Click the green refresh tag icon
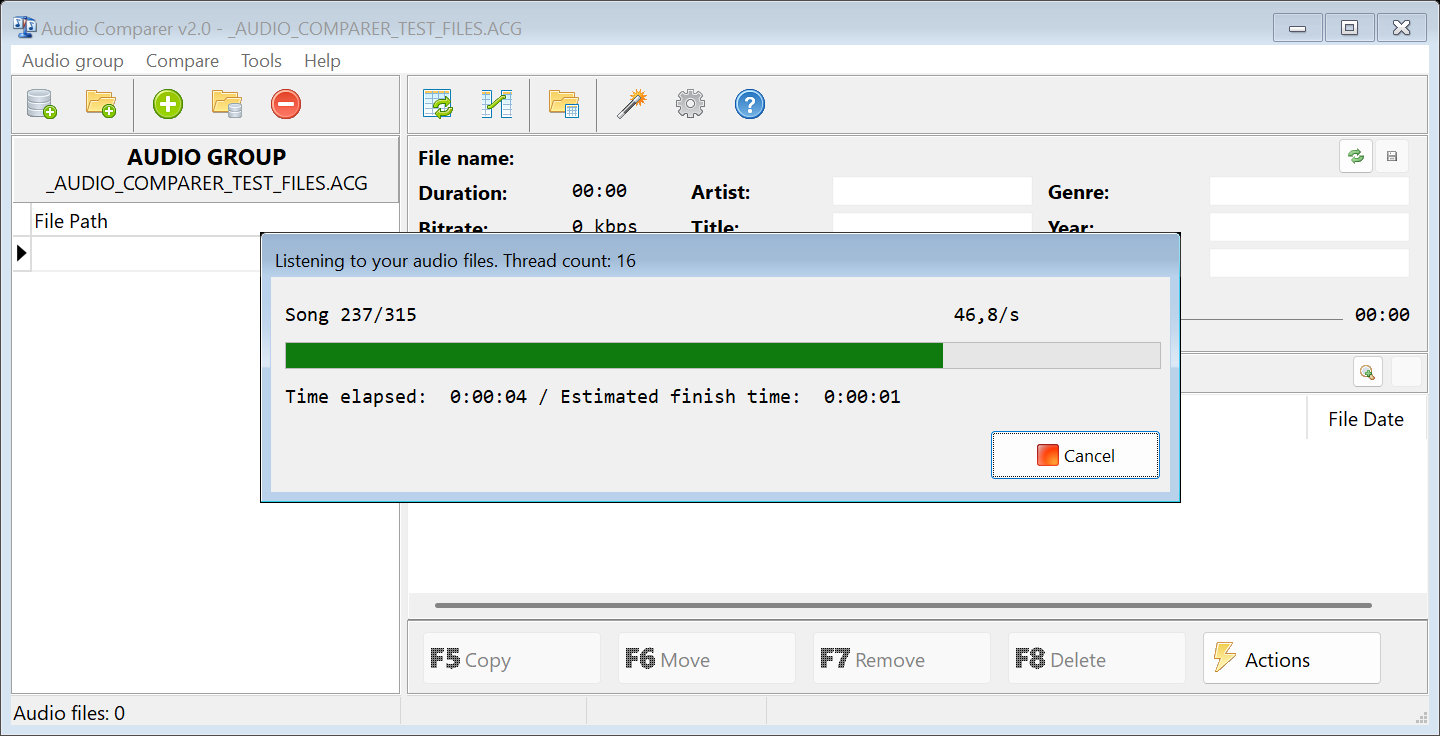1440x736 pixels. 1356,157
